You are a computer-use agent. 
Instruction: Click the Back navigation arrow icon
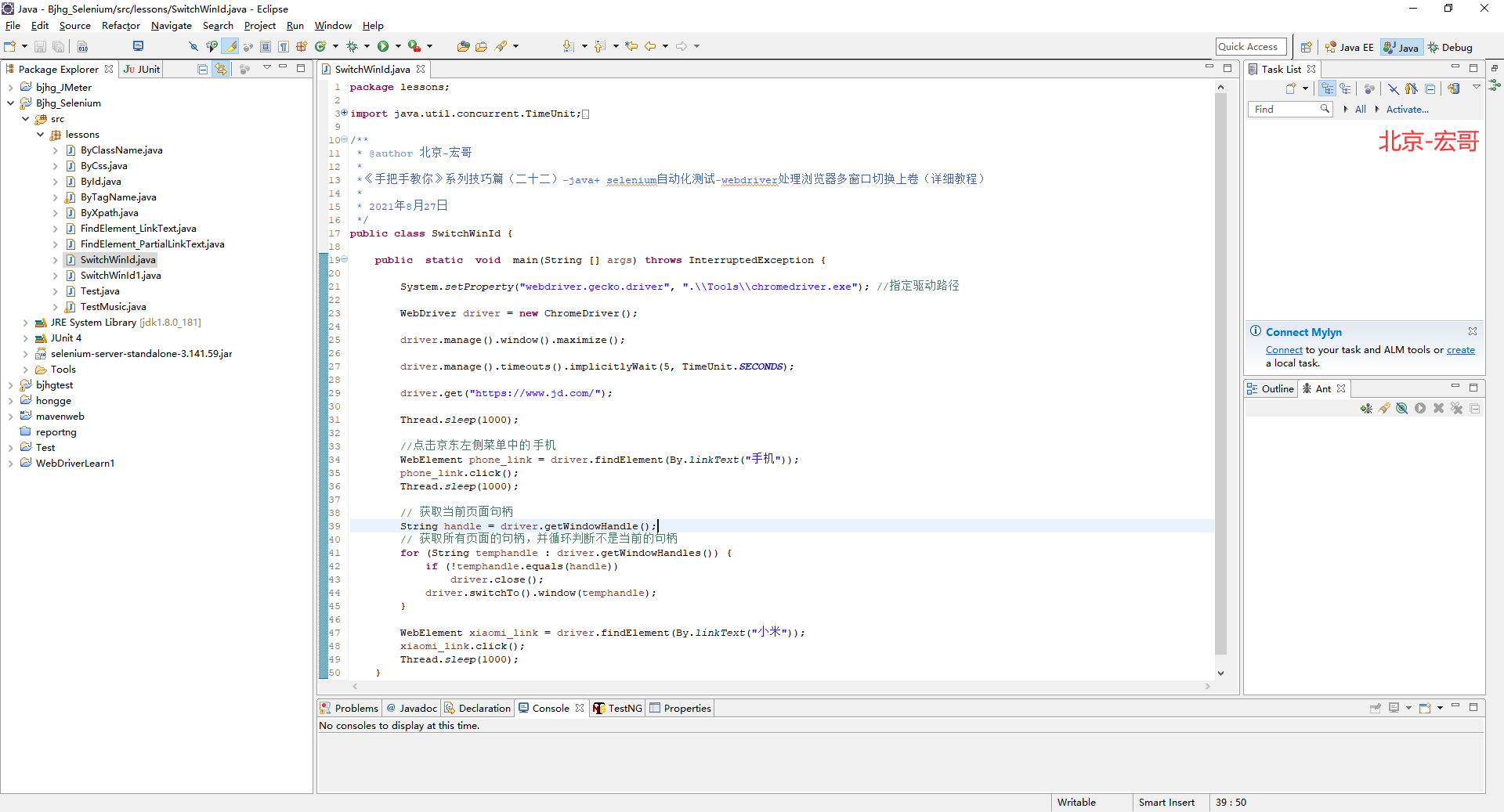point(650,47)
